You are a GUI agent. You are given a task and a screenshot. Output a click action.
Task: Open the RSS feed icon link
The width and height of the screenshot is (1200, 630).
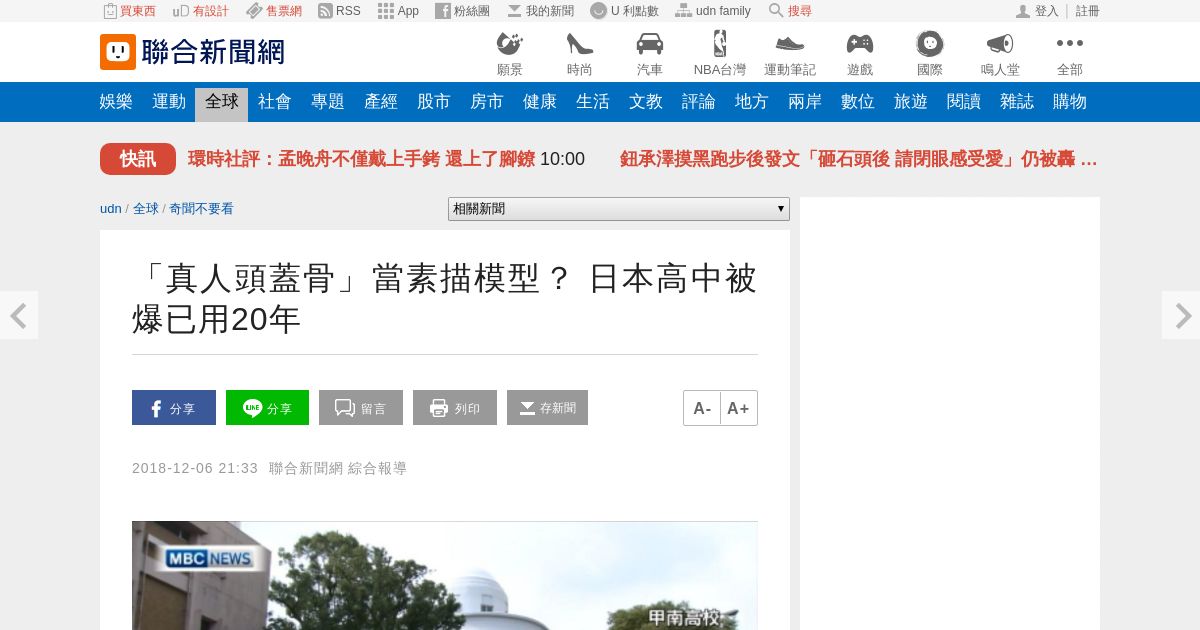[x=339, y=11]
